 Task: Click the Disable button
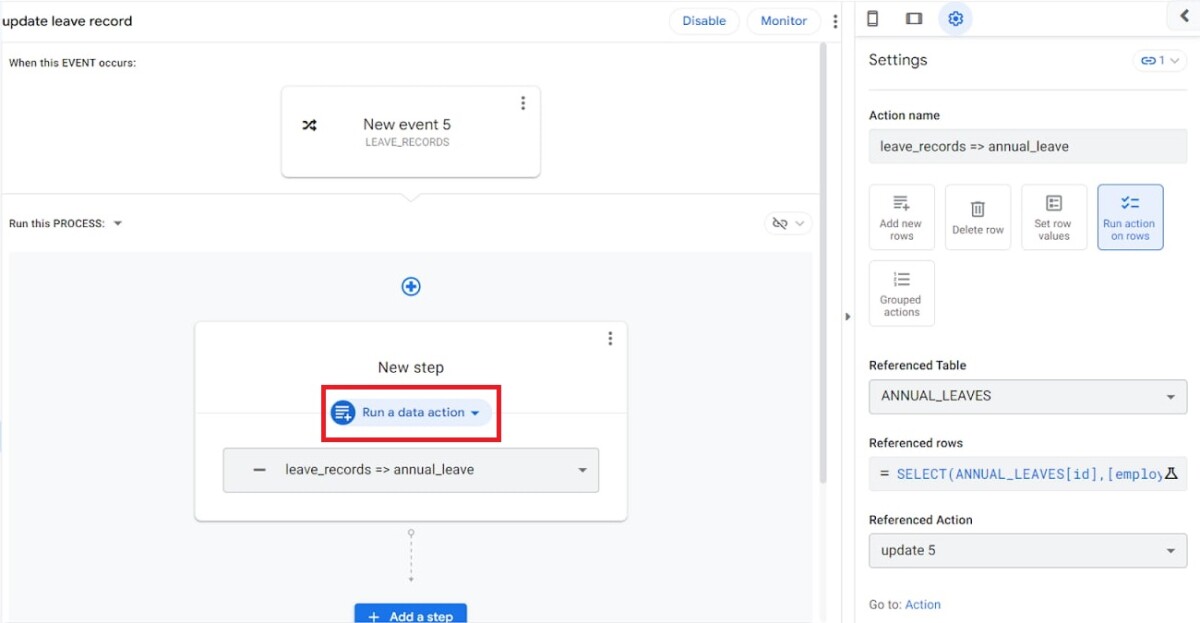pyautogui.click(x=704, y=20)
